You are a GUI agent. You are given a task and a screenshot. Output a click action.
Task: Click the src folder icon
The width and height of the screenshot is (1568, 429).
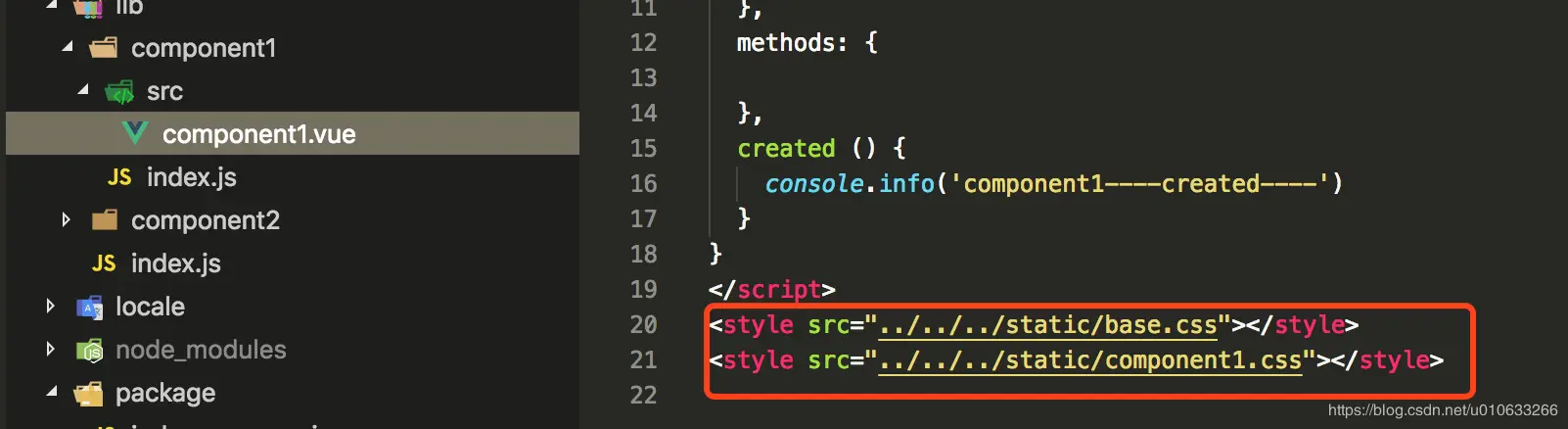coord(119,91)
